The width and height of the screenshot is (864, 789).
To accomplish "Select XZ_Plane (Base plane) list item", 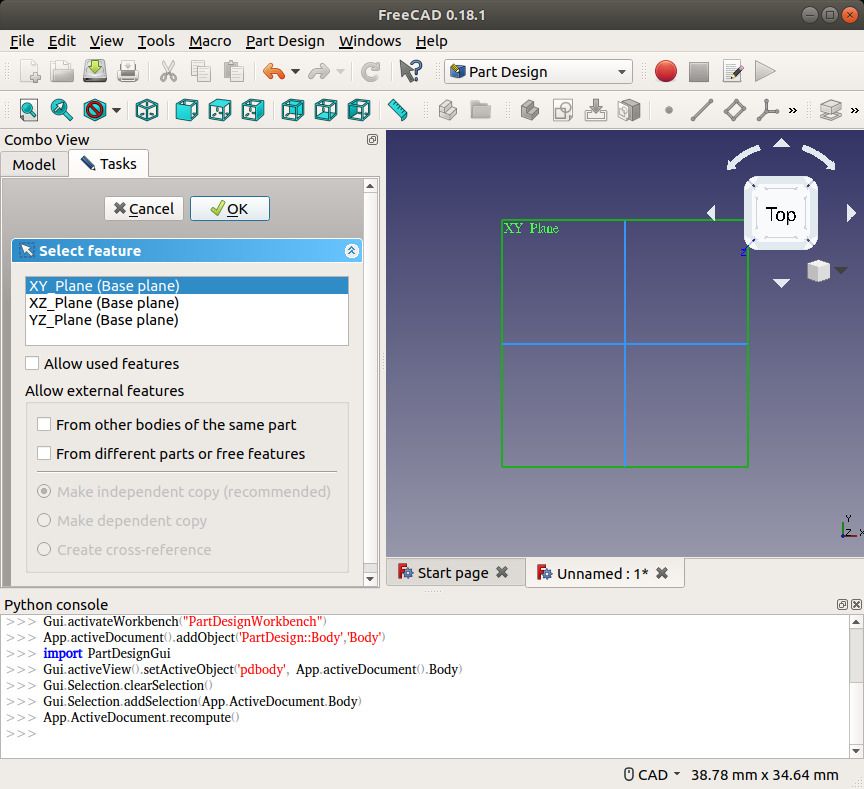I will [x=187, y=303].
